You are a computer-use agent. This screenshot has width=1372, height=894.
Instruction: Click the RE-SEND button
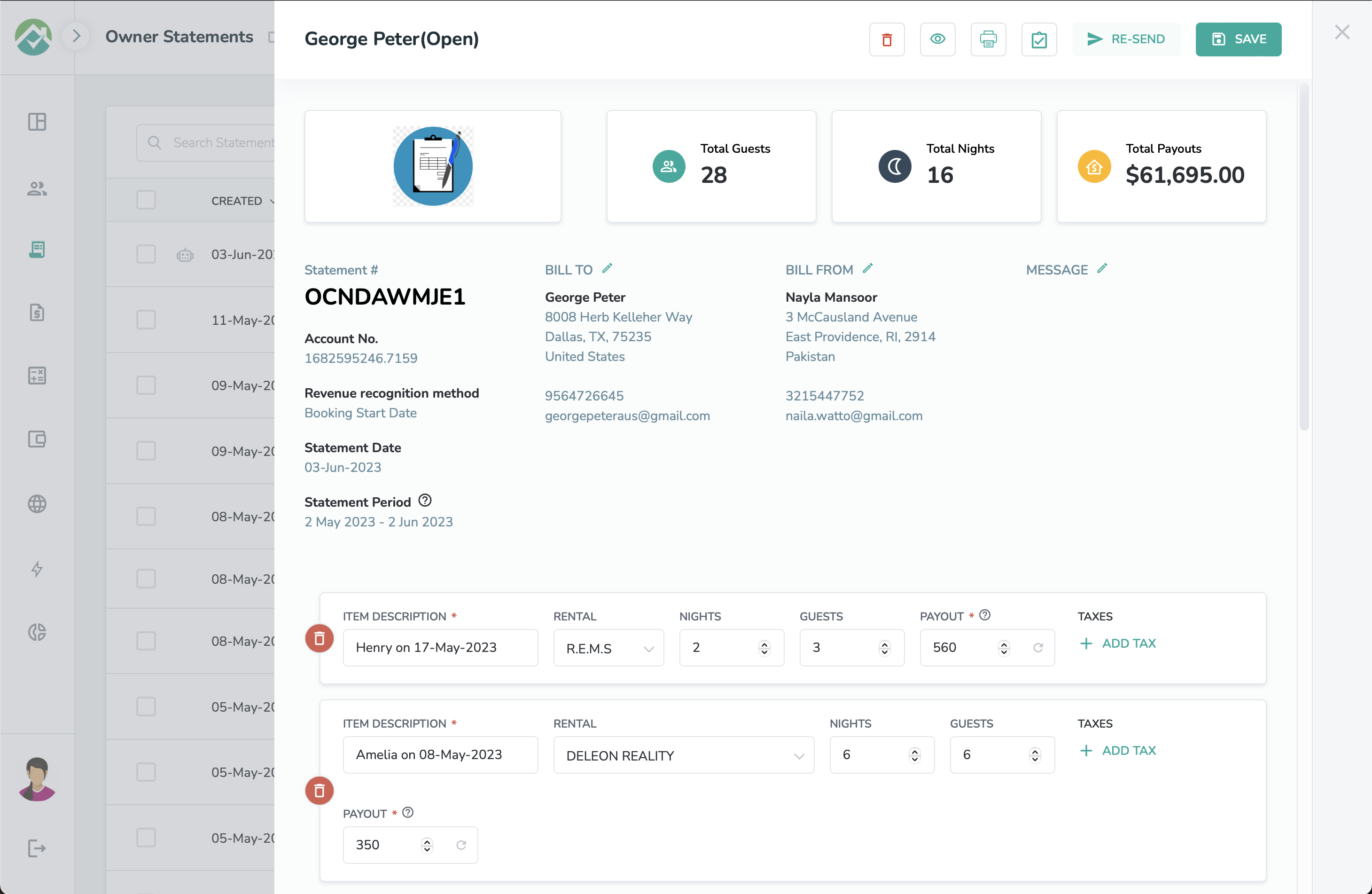coord(1126,39)
